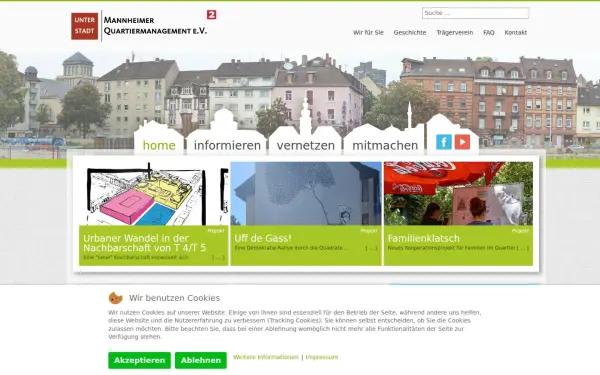Click read-more [...] under Urbaner Wandel

click(218, 258)
